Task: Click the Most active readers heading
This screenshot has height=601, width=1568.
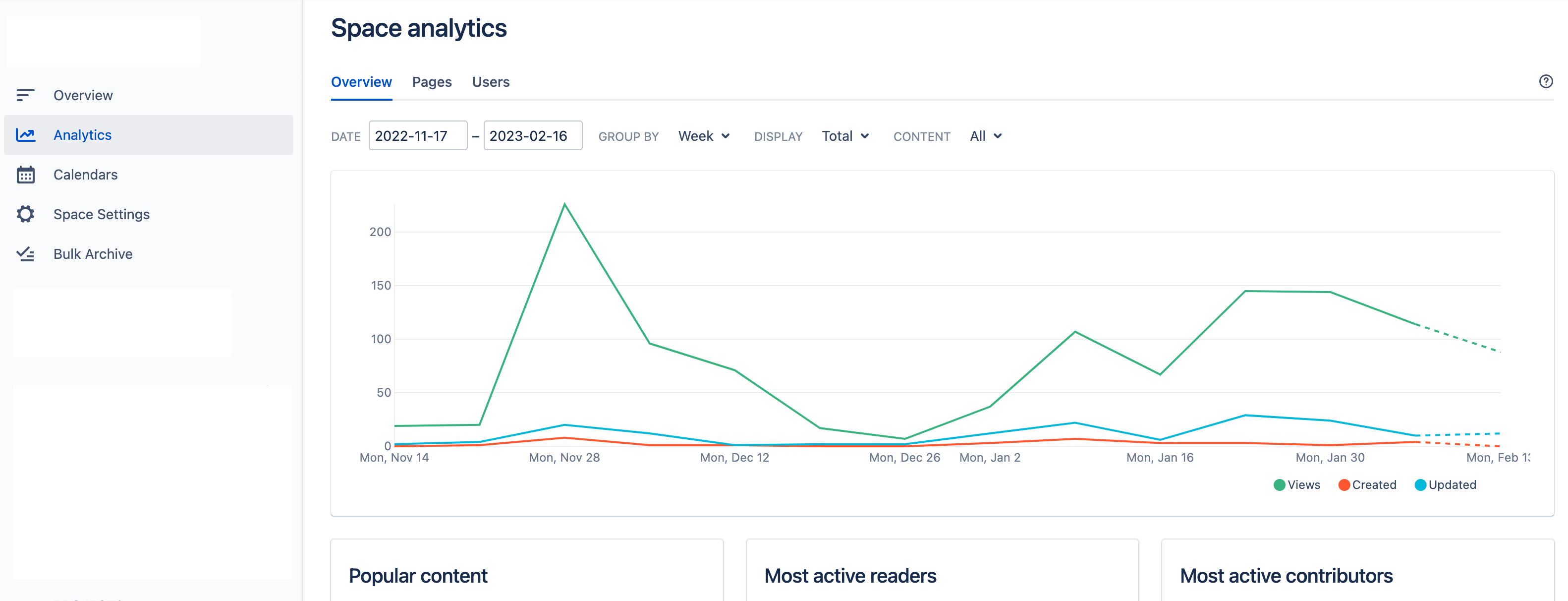Action: tap(850, 575)
